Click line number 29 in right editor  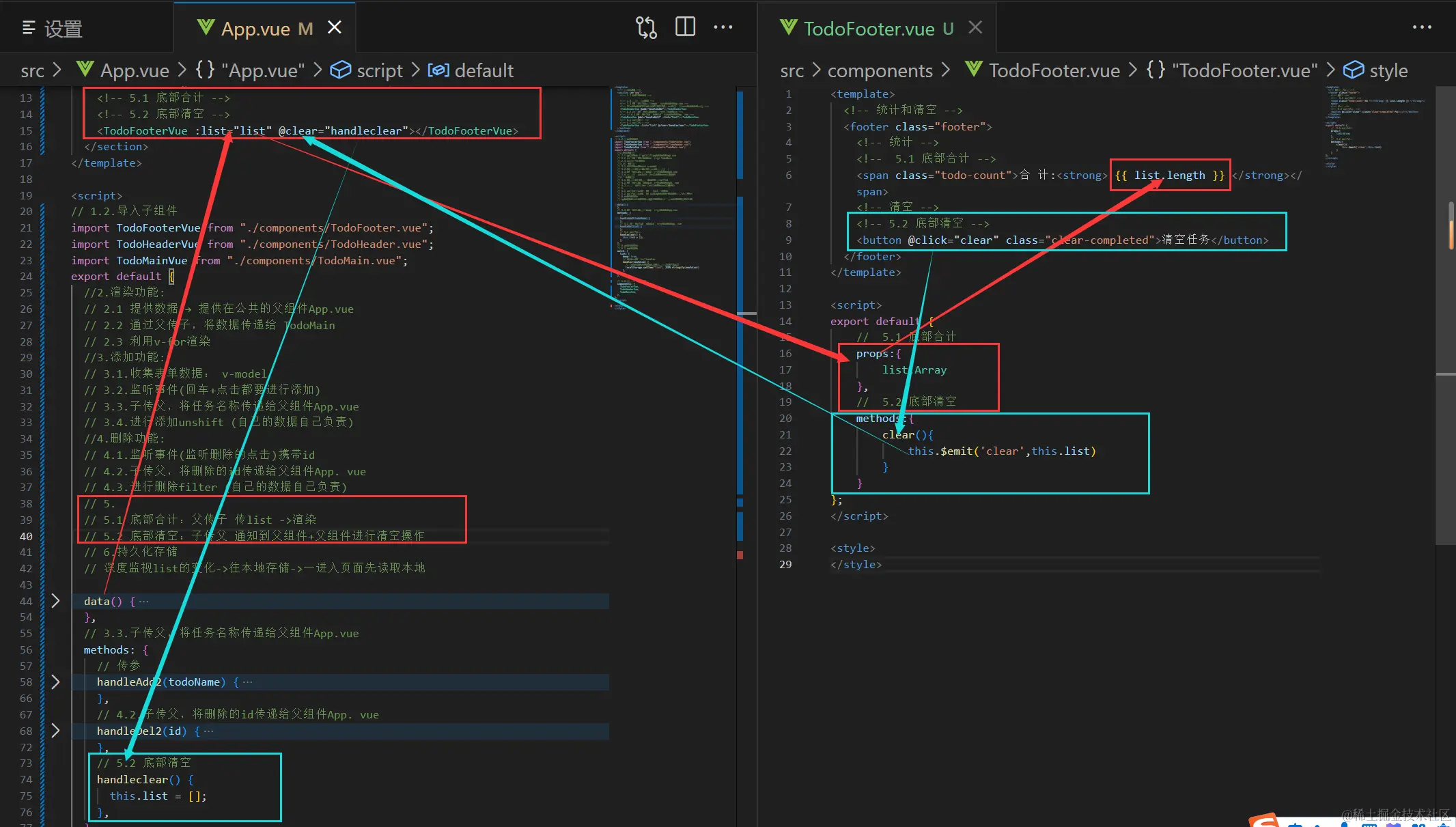tap(785, 564)
